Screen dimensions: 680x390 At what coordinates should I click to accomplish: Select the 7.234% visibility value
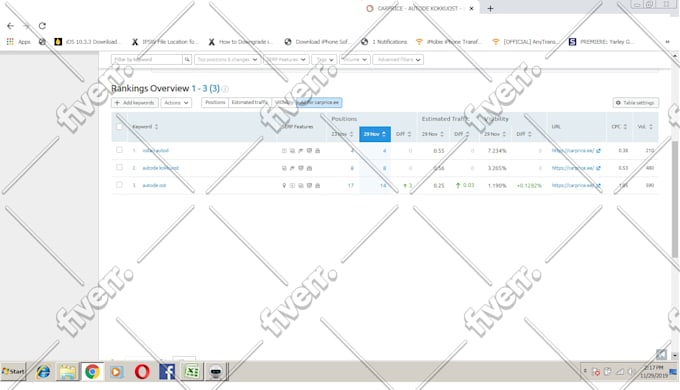pos(497,151)
